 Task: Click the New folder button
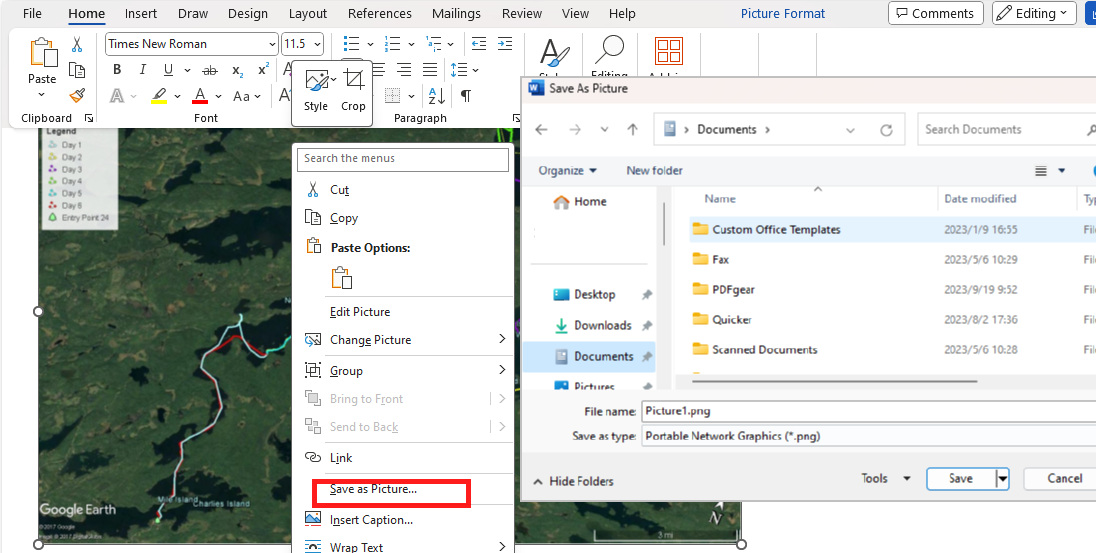tap(654, 171)
